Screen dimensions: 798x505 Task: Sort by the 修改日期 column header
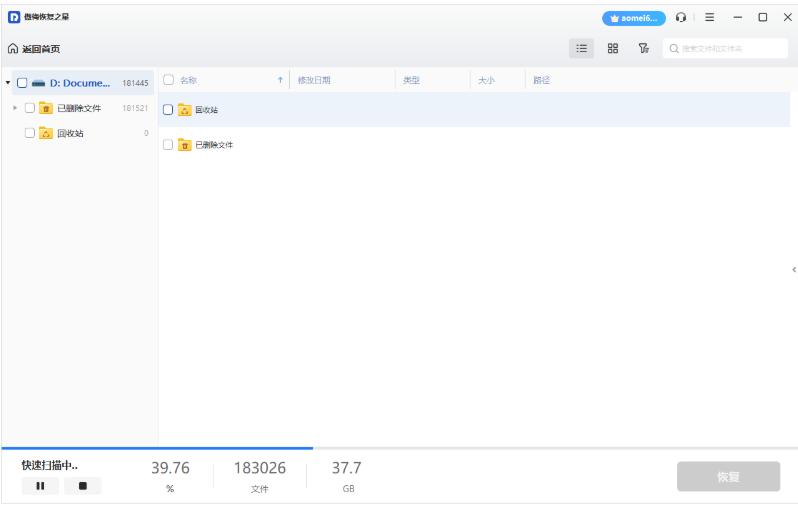(314, 80)
